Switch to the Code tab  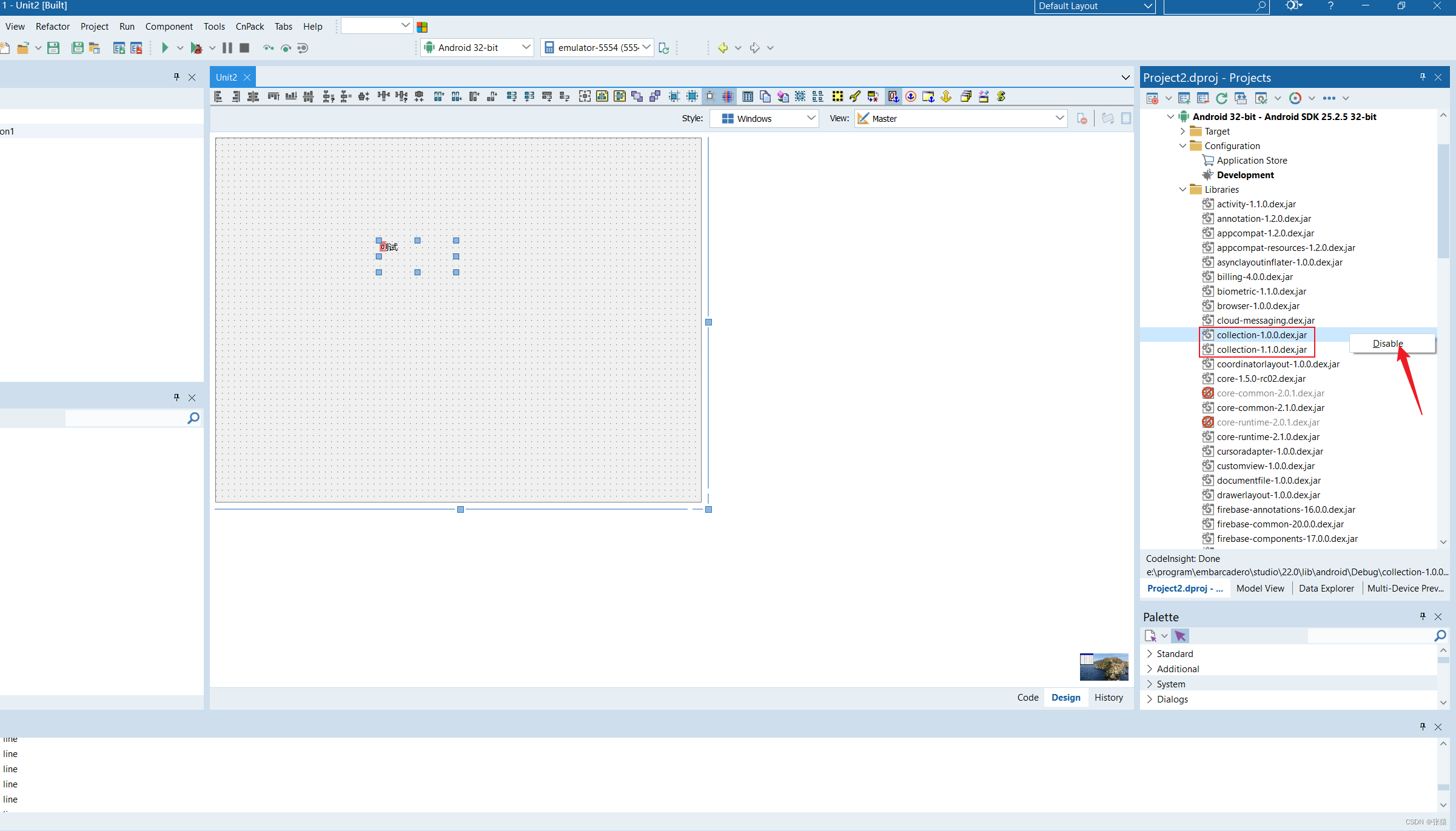pyautogui.click(x=1027, y=698)
